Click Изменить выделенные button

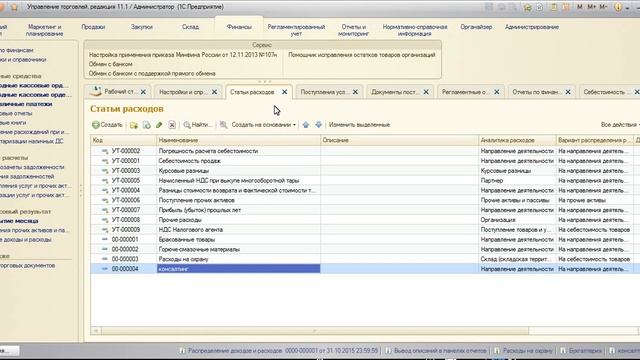[x=359, y=125]
